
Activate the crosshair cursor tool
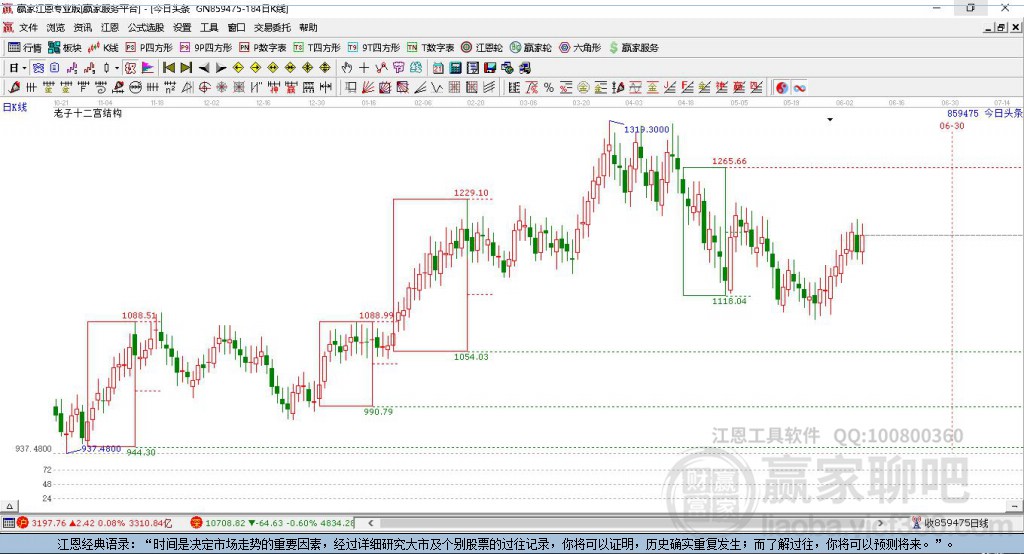(x=364, y=68)
